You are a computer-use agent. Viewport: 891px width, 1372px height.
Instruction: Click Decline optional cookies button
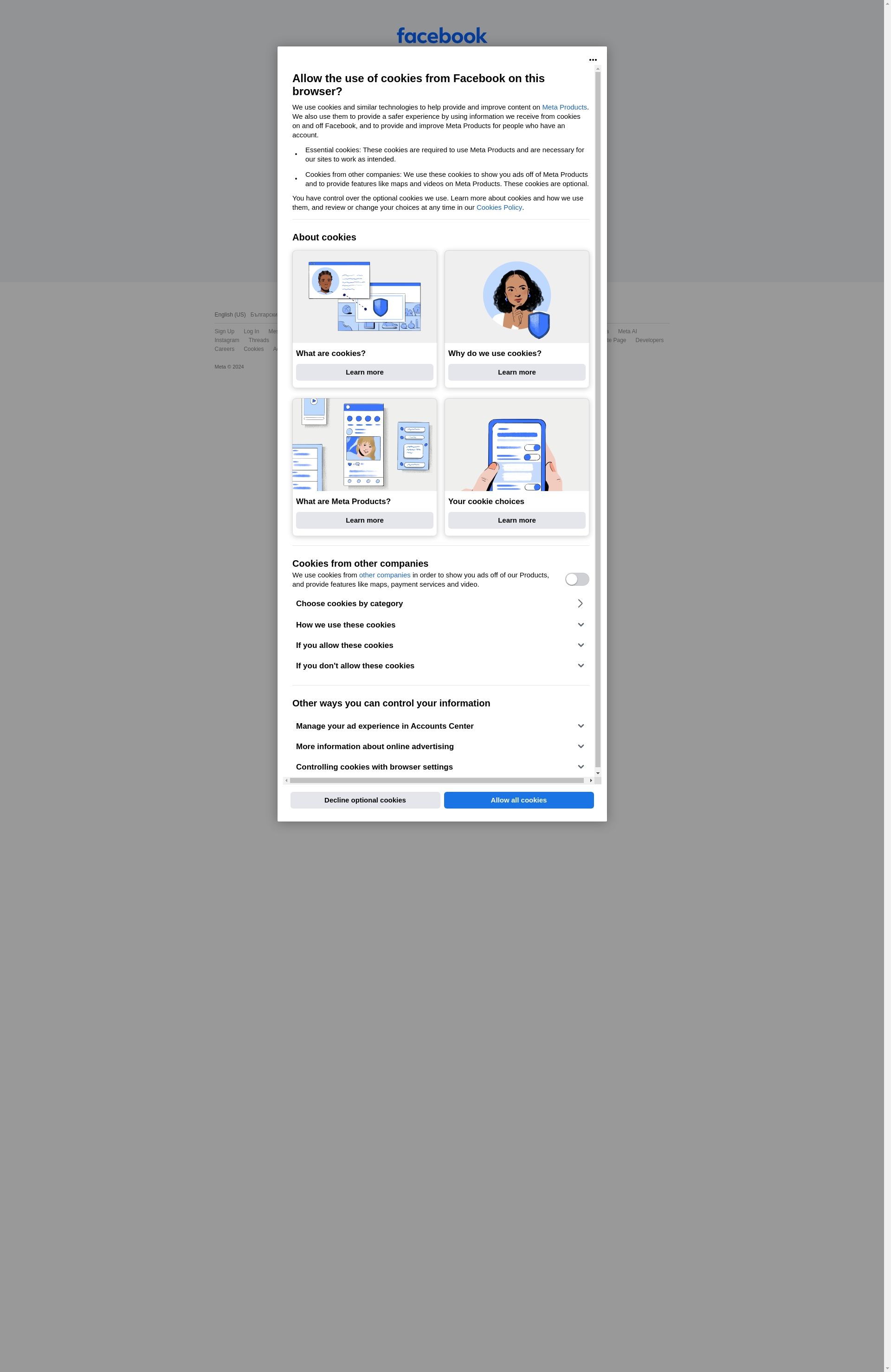coord(365,800)
